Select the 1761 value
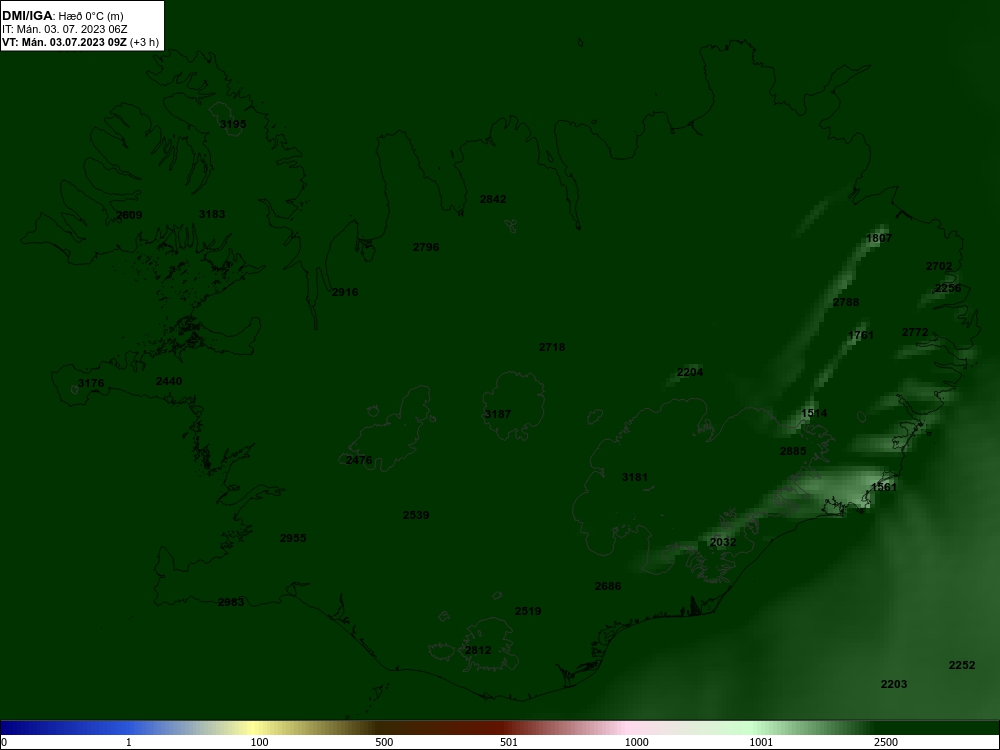Image resolution: width=1000 pixels, height=750 pixels. click(861, 335)
